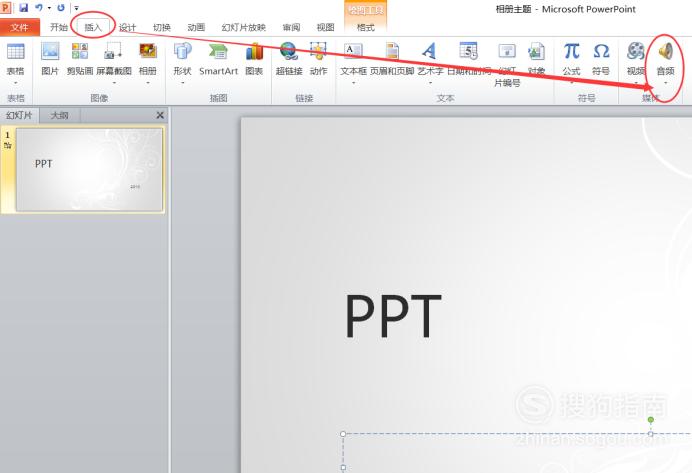Open the 形状 shapes gallery
Viewport: 692px width, 473px height.
pos(182,52)
